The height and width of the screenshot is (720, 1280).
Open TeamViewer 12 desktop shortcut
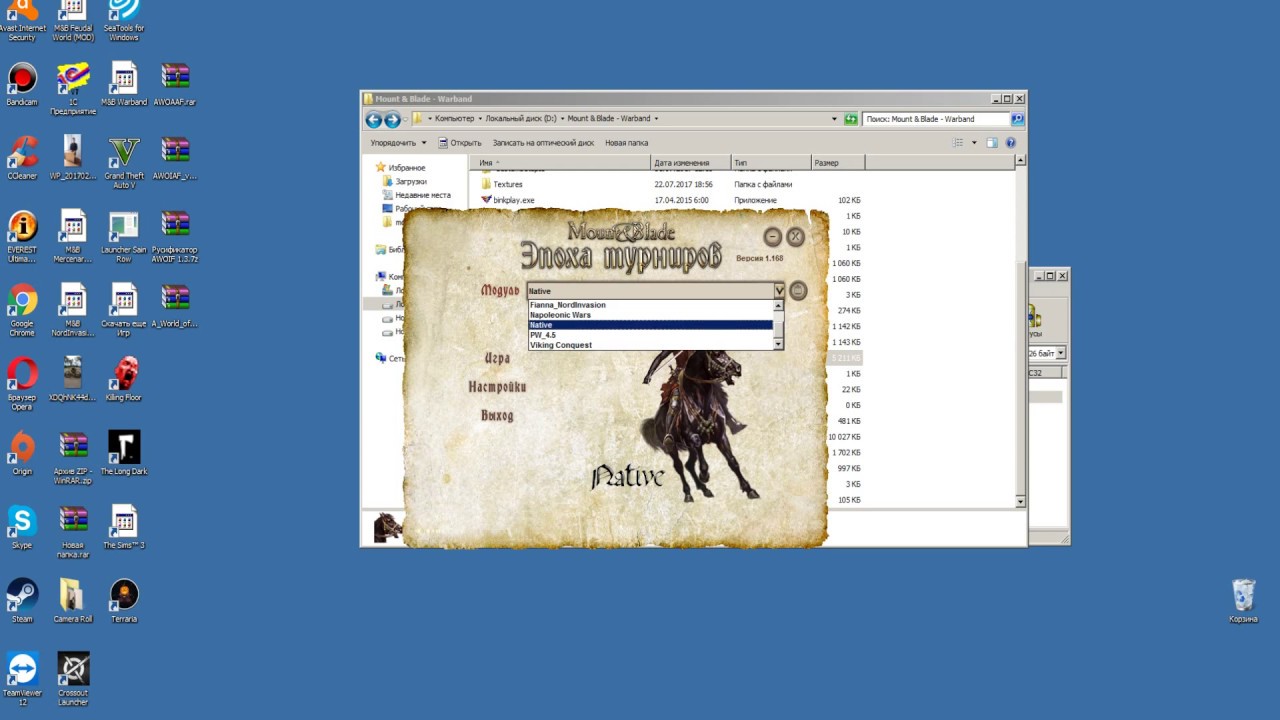click(x=22, y=679)
